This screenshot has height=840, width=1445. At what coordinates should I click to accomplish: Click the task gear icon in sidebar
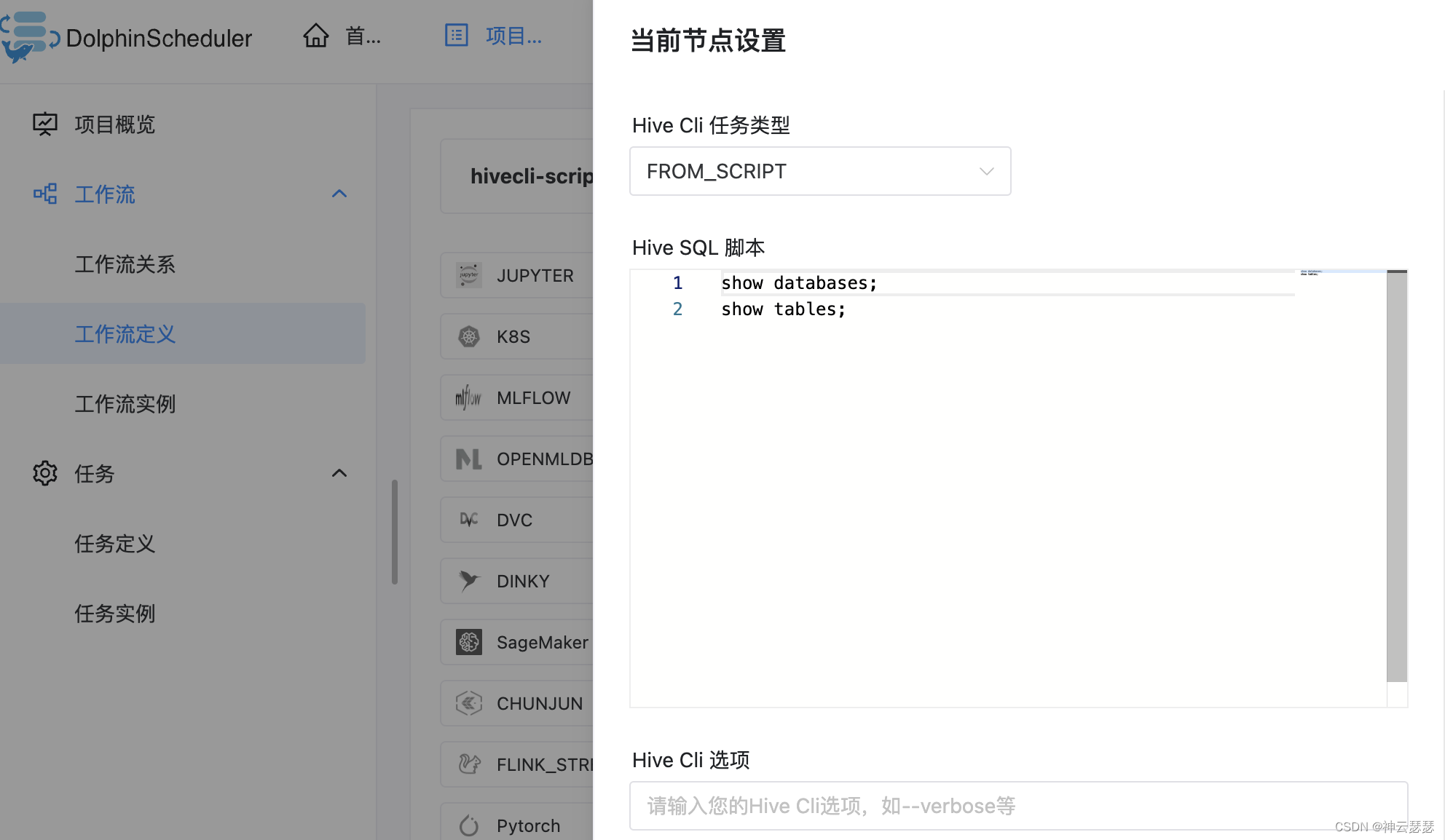click(45, 473)
